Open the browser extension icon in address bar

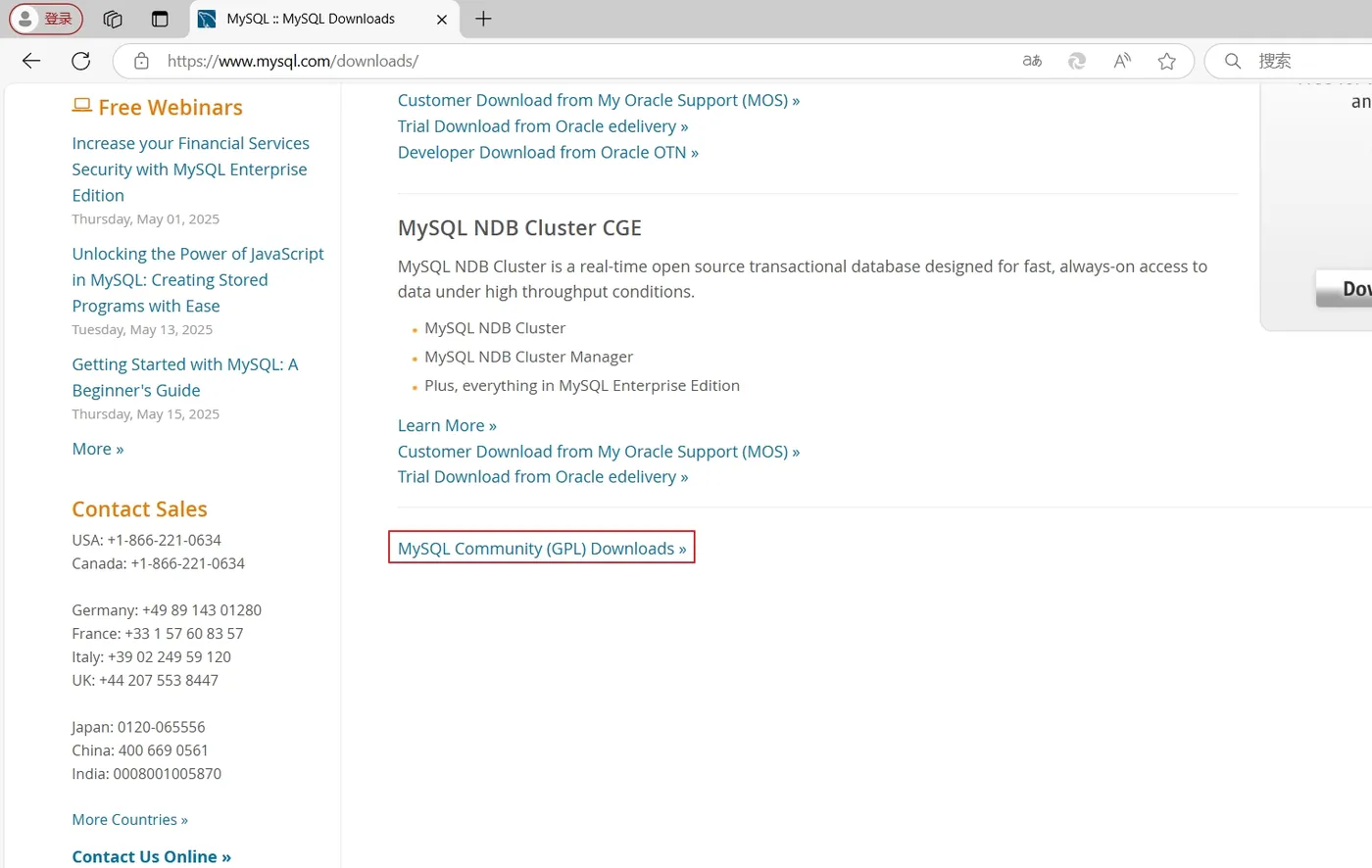click(x=1077, y=61)
